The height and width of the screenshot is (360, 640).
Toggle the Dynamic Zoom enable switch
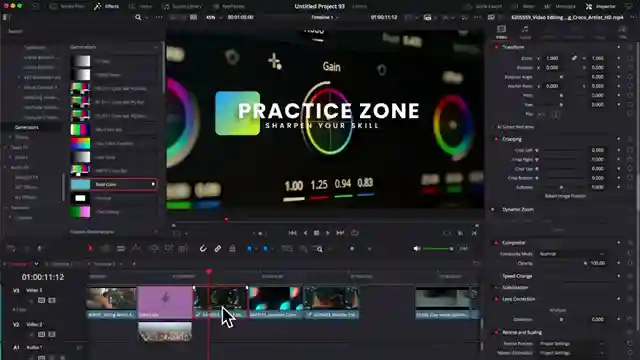(x=493, y=209)
